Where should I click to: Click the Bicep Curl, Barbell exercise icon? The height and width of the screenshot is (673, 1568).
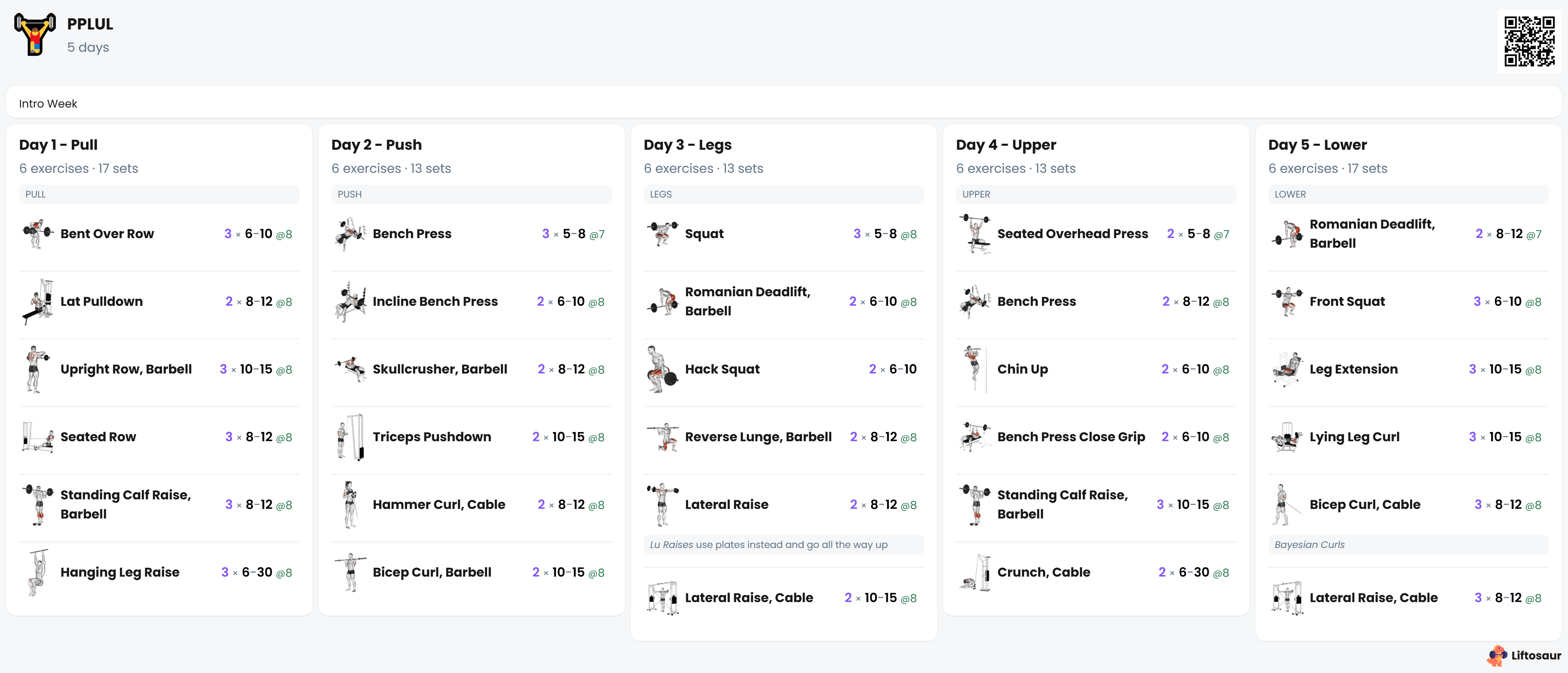point(350,572)
